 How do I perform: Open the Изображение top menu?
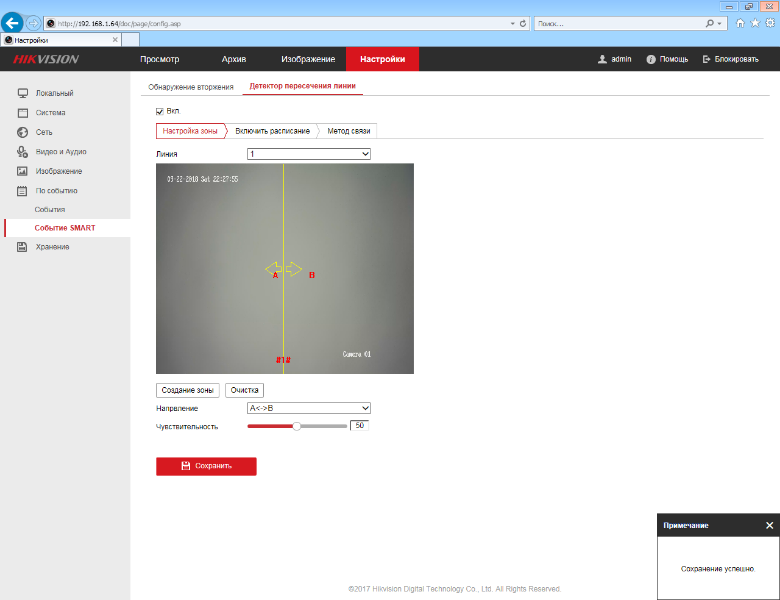(x=308, y=59)
